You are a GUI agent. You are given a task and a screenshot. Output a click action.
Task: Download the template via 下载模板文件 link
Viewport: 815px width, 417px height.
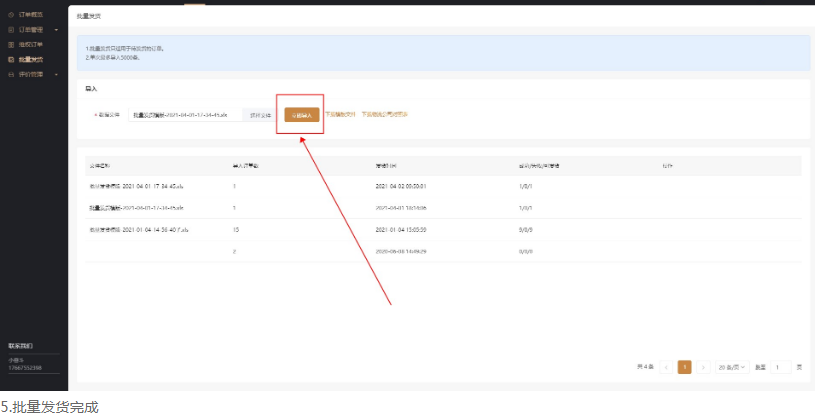coord(340,115)
